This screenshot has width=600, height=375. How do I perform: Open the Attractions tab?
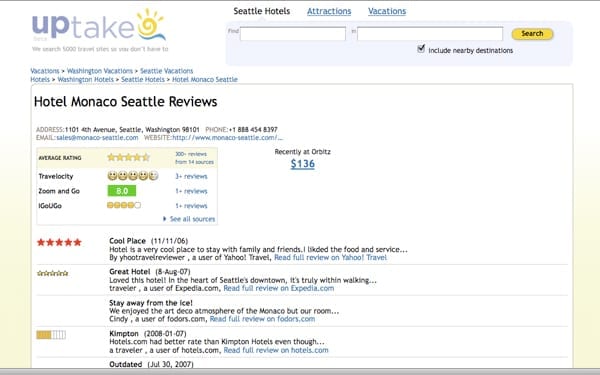click(329, 11)
